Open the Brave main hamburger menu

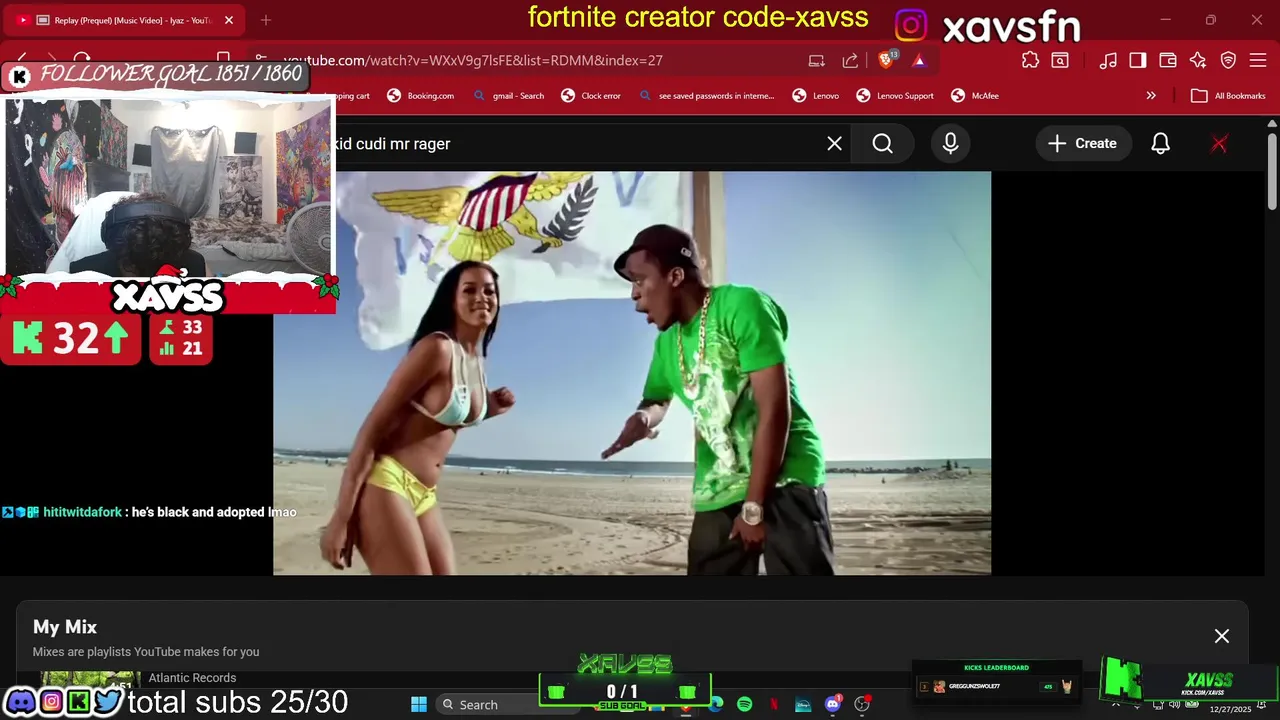1258,60
